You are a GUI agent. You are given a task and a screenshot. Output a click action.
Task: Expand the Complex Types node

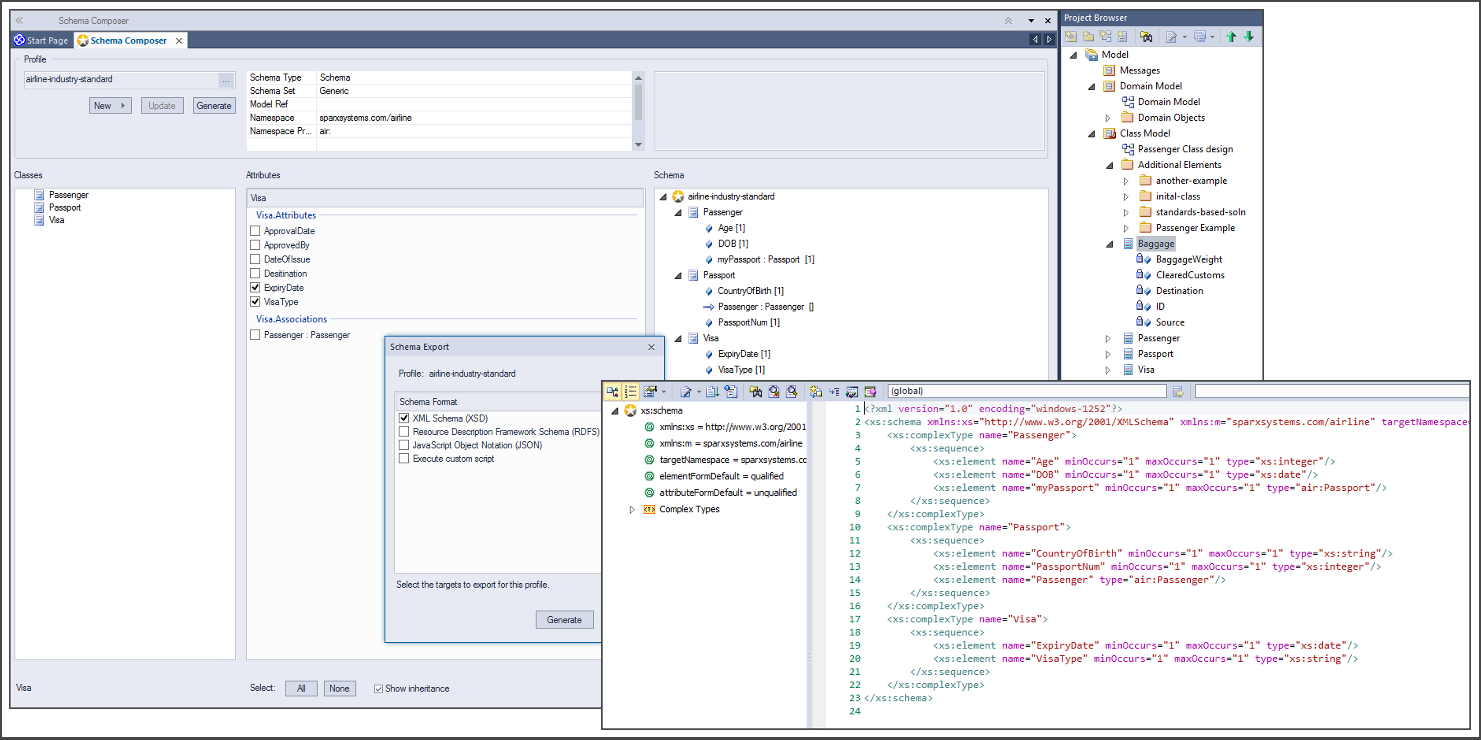click(x=632, y=509)
